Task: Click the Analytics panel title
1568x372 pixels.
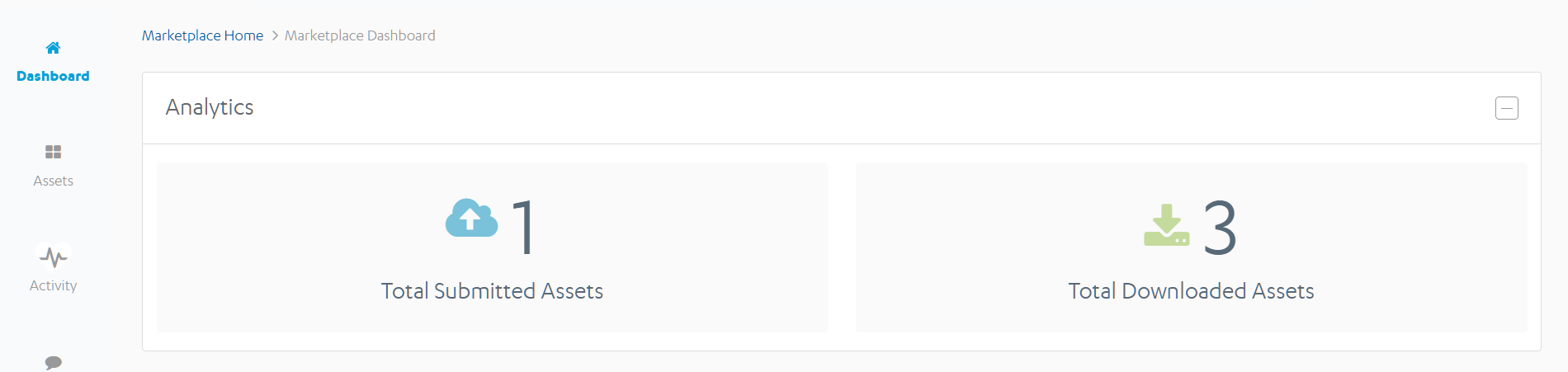Action: coord(210,107)
